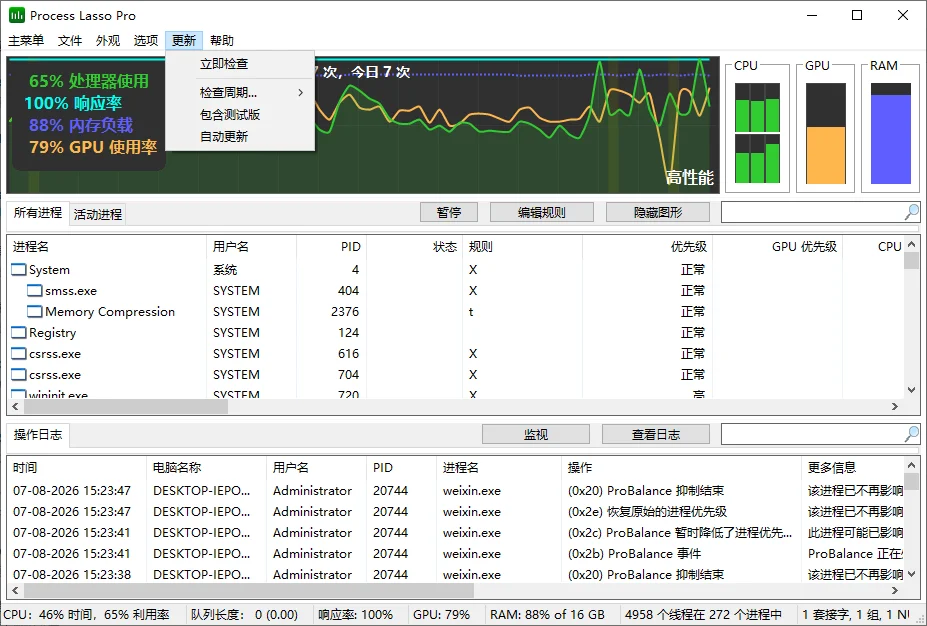Open the 外观 menu
Screen dimensions: 927x626
pos(108,40)
